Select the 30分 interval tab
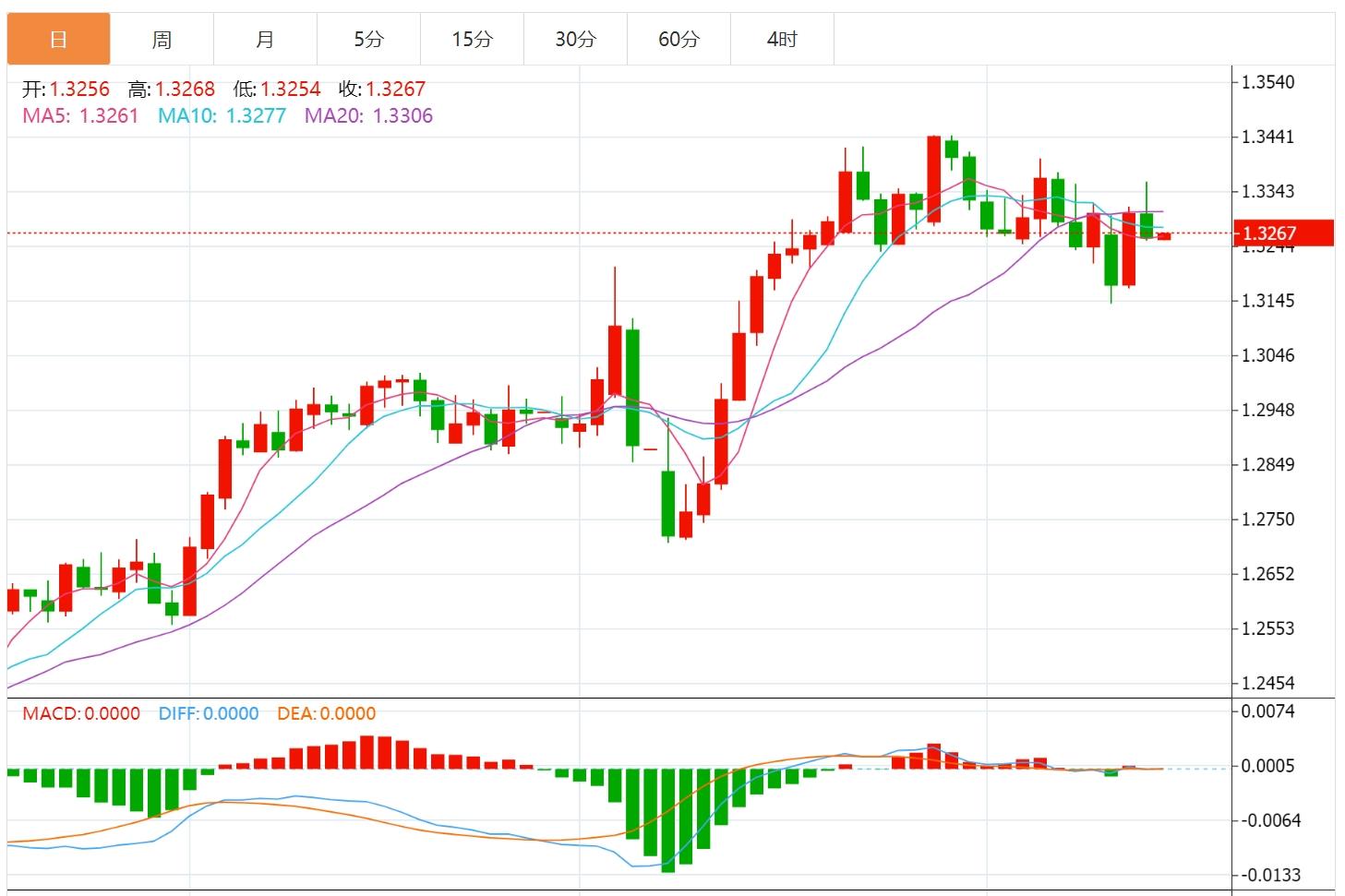The image size is (1345, 896). [575, 39]
